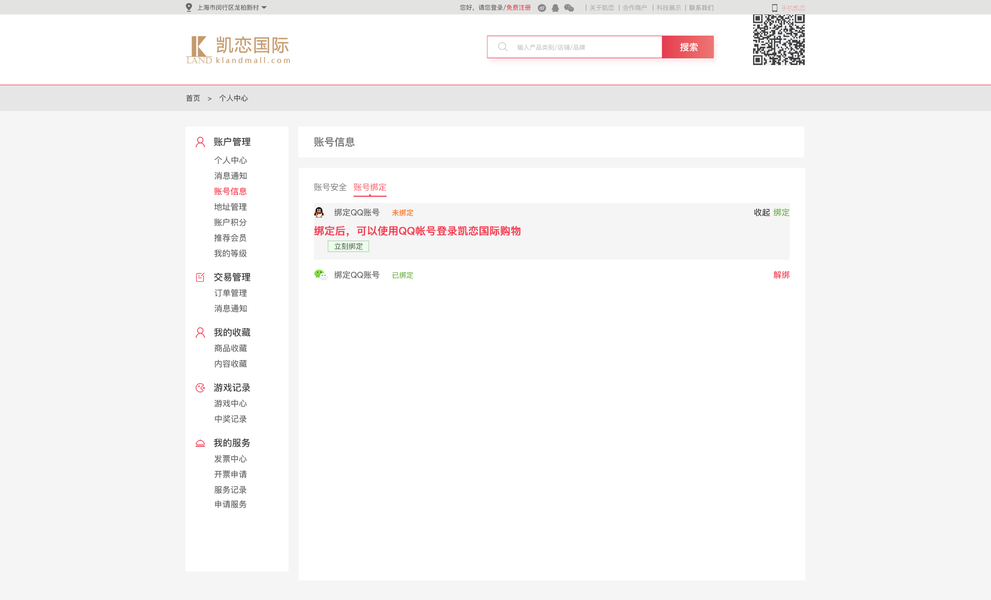This screenshot has width=991, height=600.
Task: Click inside the product search input field
Action: point(580,46)
